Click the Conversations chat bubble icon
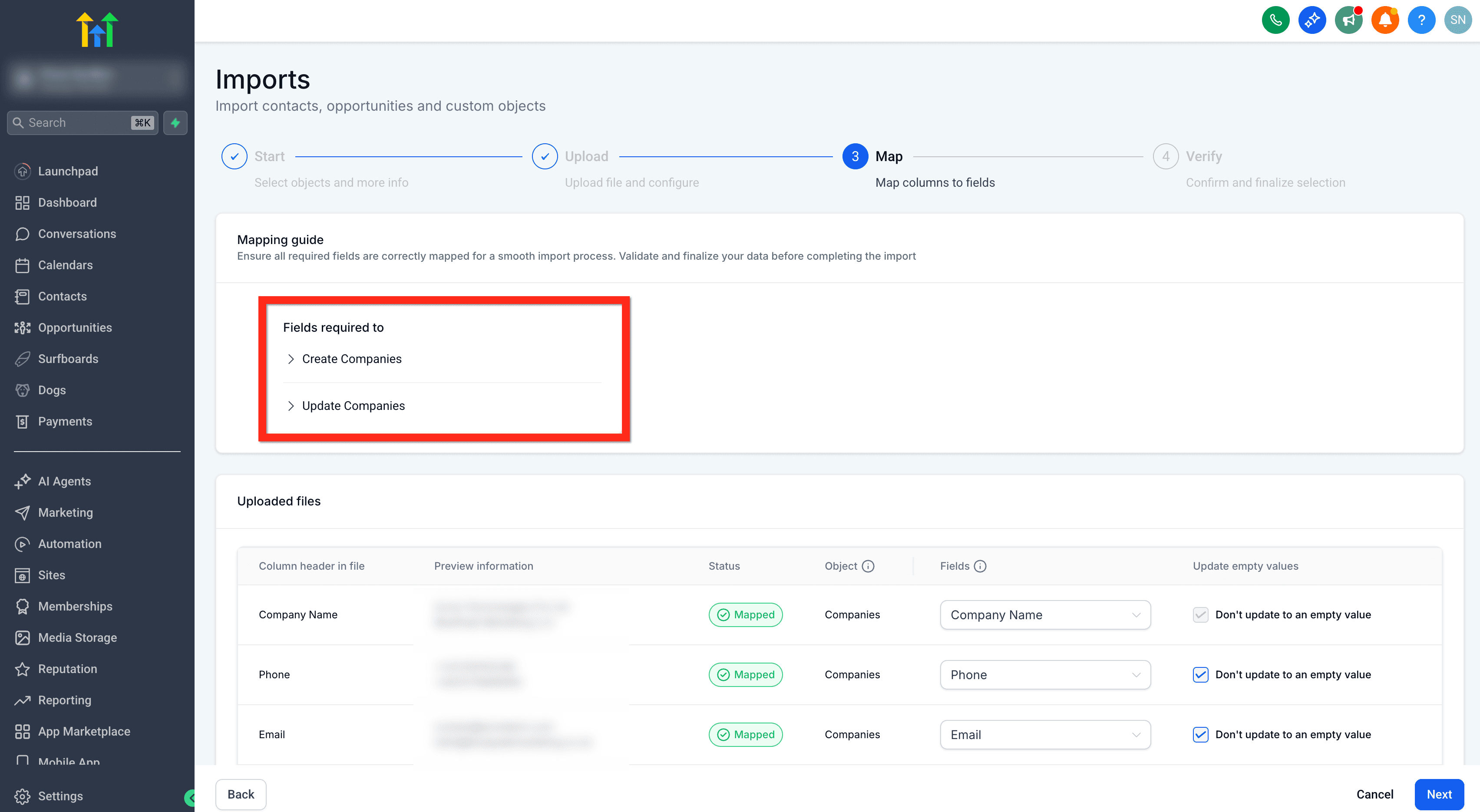 pyautogui.click(x=23, y=234)
